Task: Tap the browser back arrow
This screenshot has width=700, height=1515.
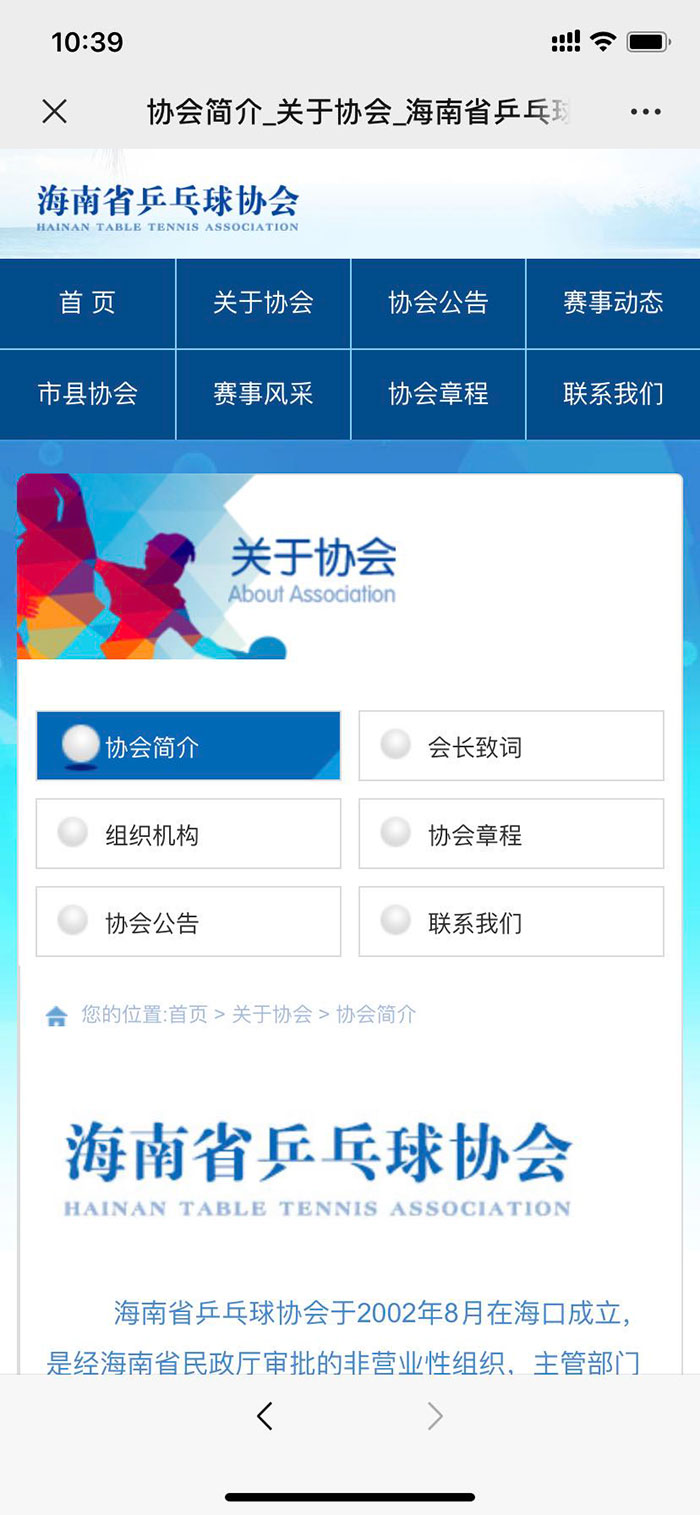Action: pos(265,1415)
